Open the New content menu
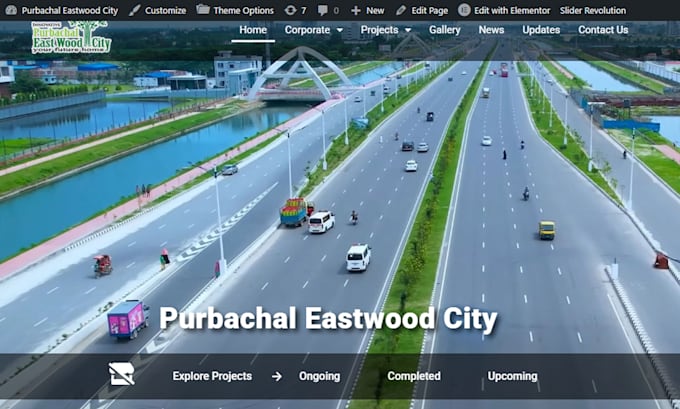Screen dimensions: 680x409 375,10
